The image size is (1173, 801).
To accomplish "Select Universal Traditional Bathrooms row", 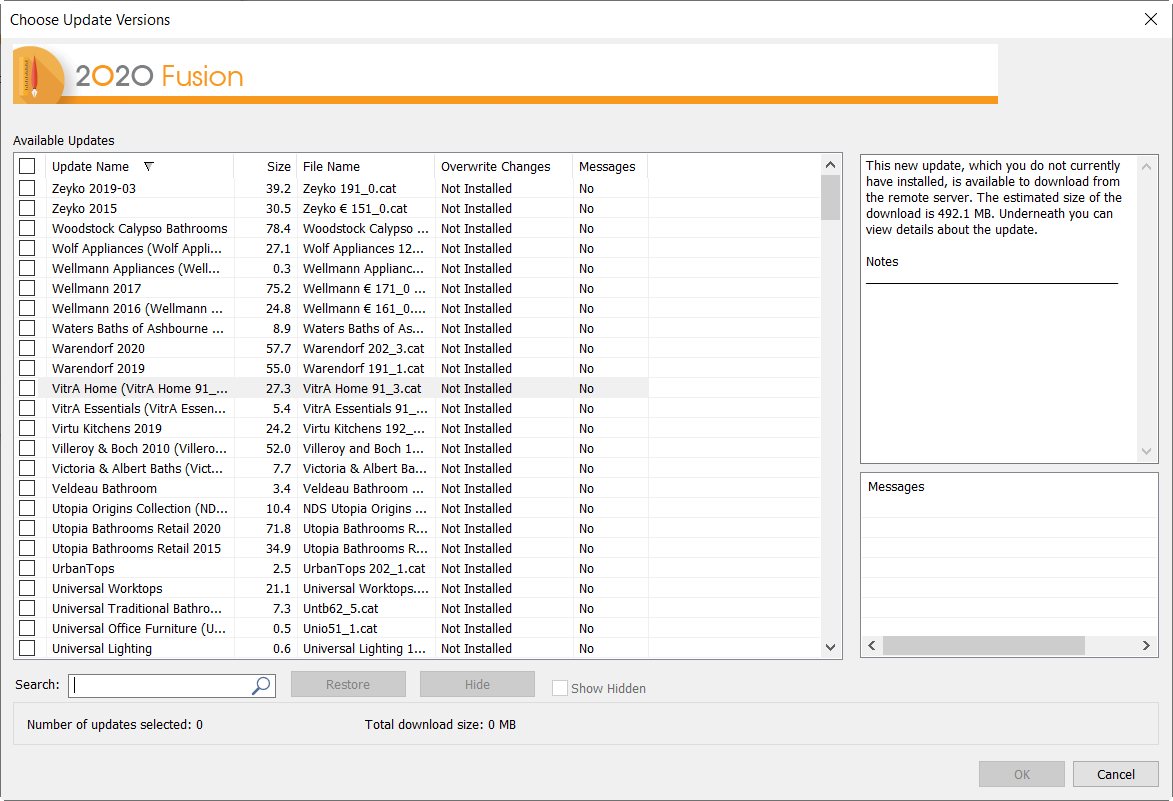I will [x=137, y=609].
